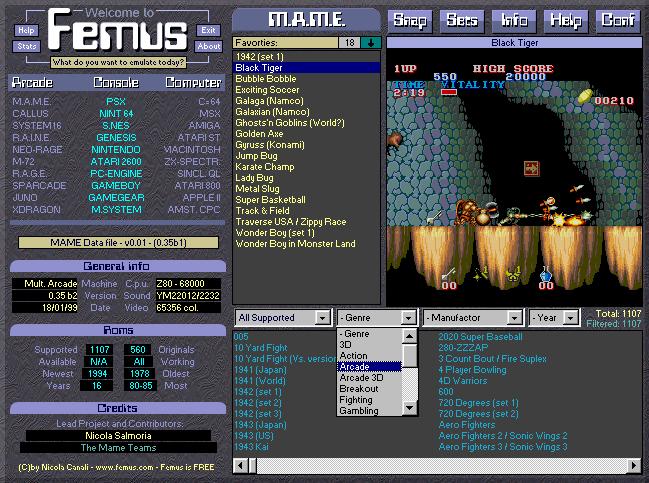Click the Exit button
Image resolution: width=649 pixels, height=483 pixels.
tap(208, 30)
